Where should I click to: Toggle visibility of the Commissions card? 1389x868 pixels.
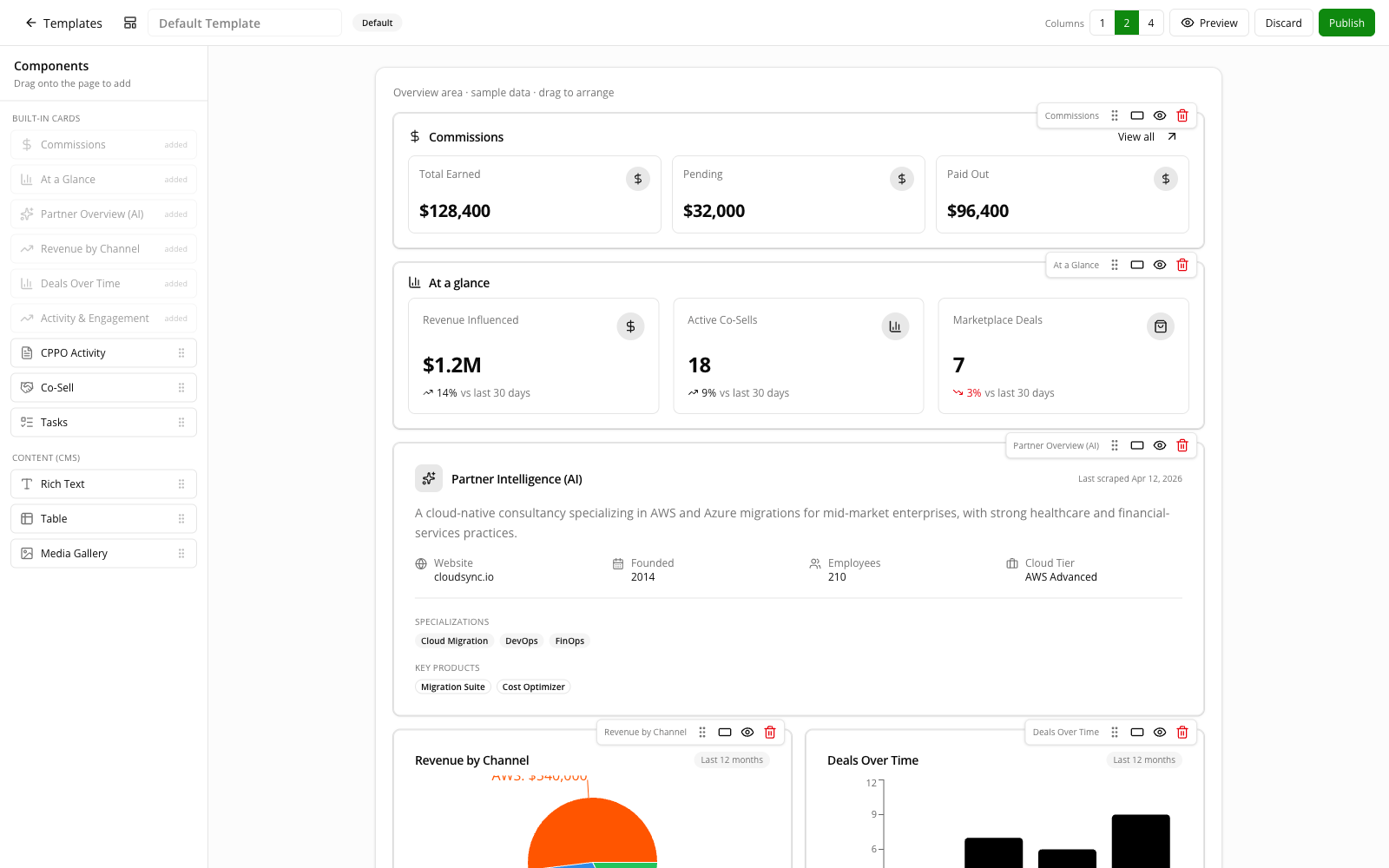(x=1160, y=115)
